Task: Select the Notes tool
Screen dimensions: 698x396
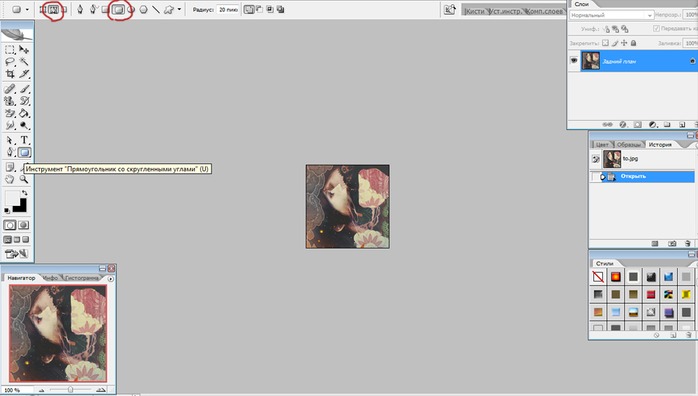Action: [x=10, y=167]
